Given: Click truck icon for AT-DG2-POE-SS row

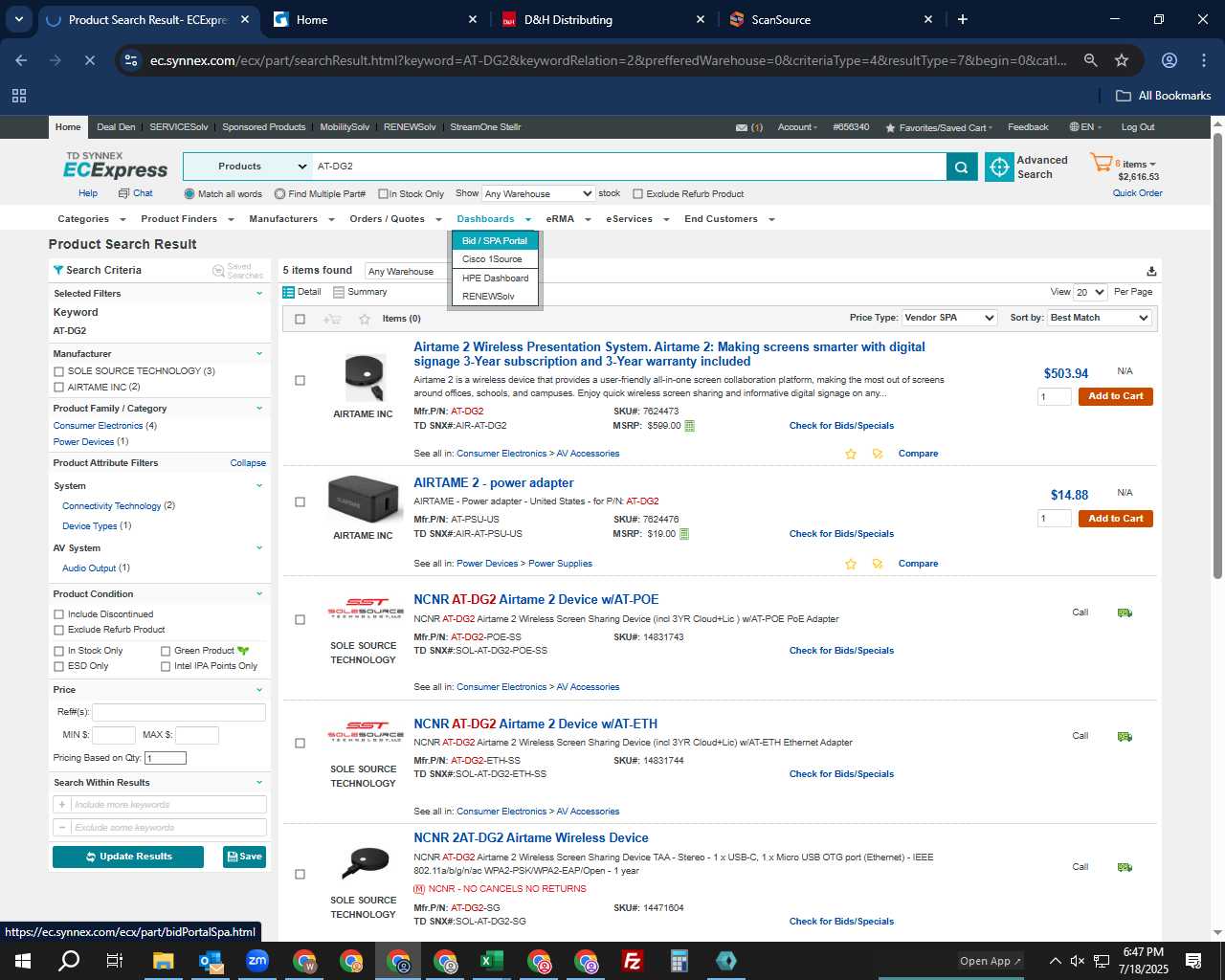Looking at the screenshot, I should [1125, 612].
